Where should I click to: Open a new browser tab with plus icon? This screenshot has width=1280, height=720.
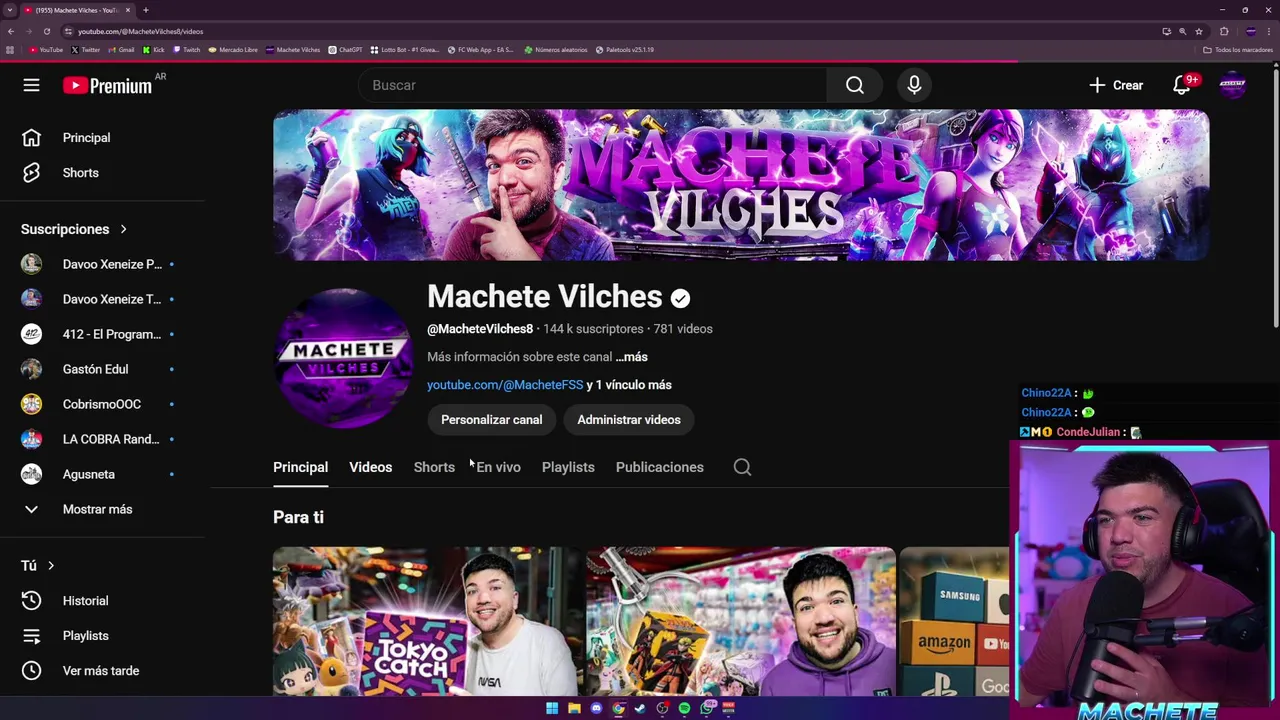145,10
